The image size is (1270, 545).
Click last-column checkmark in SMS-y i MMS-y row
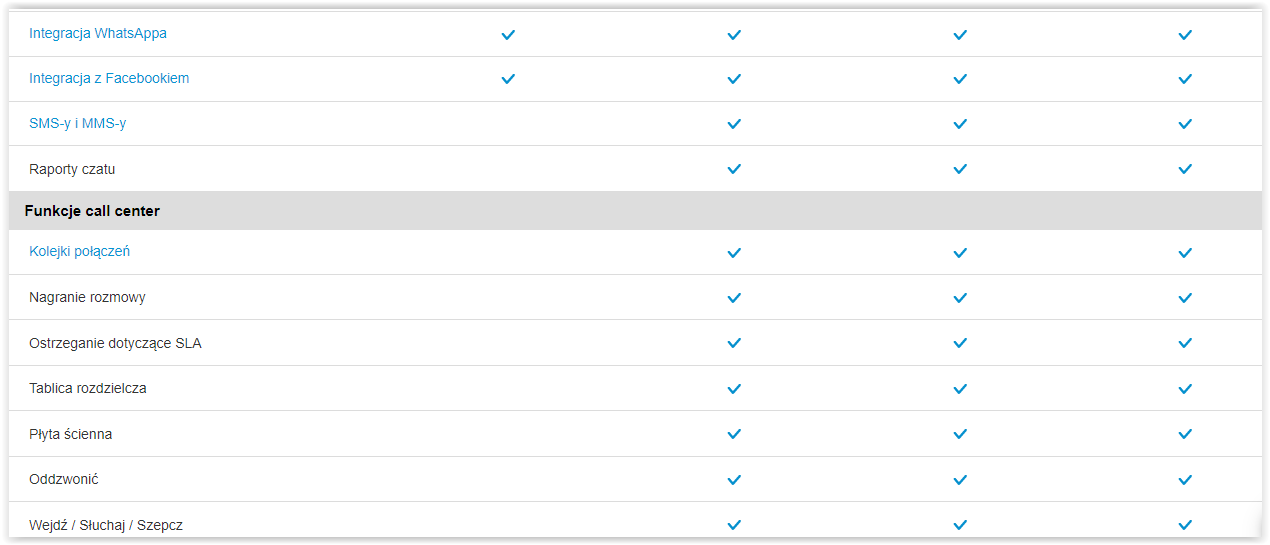click(1185, 124)
